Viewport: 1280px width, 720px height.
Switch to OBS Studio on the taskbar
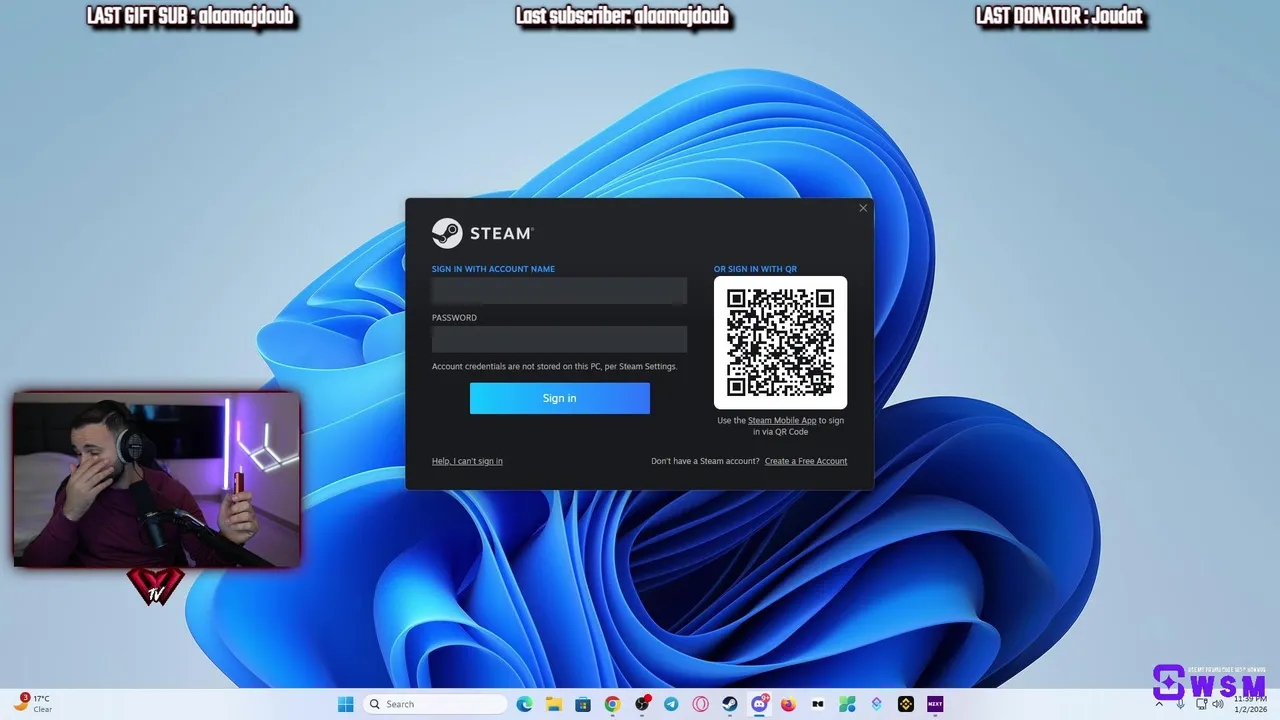tap(642, 704)
